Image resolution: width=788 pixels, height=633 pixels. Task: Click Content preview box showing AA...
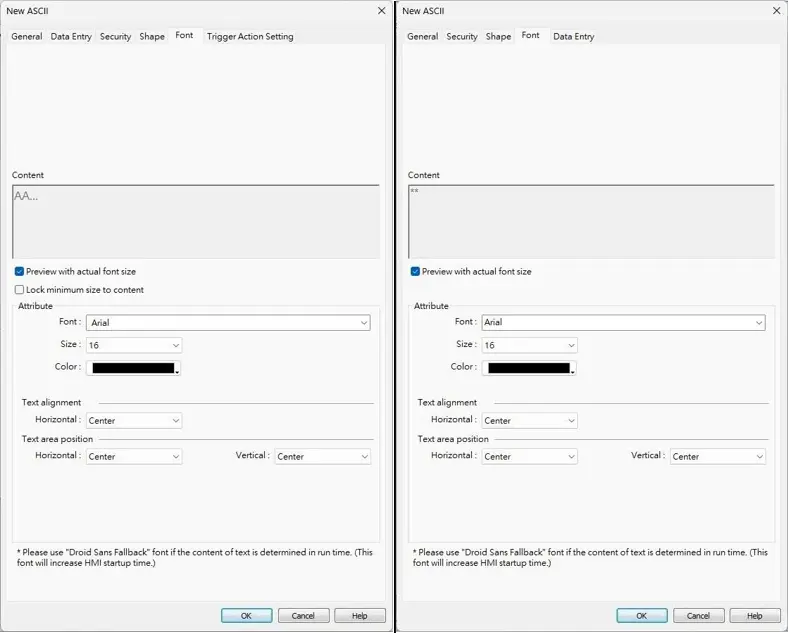click(196, 222)
